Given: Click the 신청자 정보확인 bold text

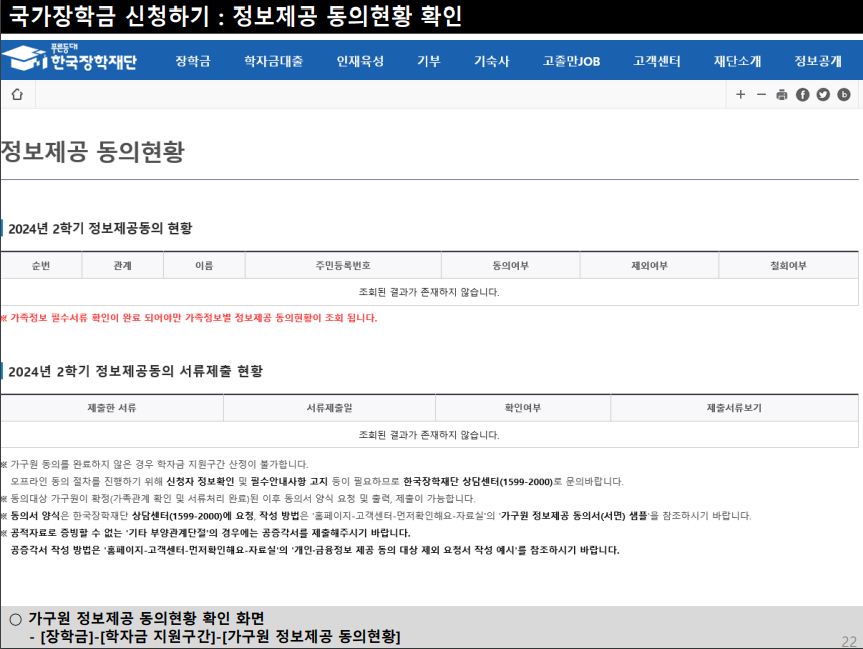Looking at the screenshot, I should click(x=200, y=481).
